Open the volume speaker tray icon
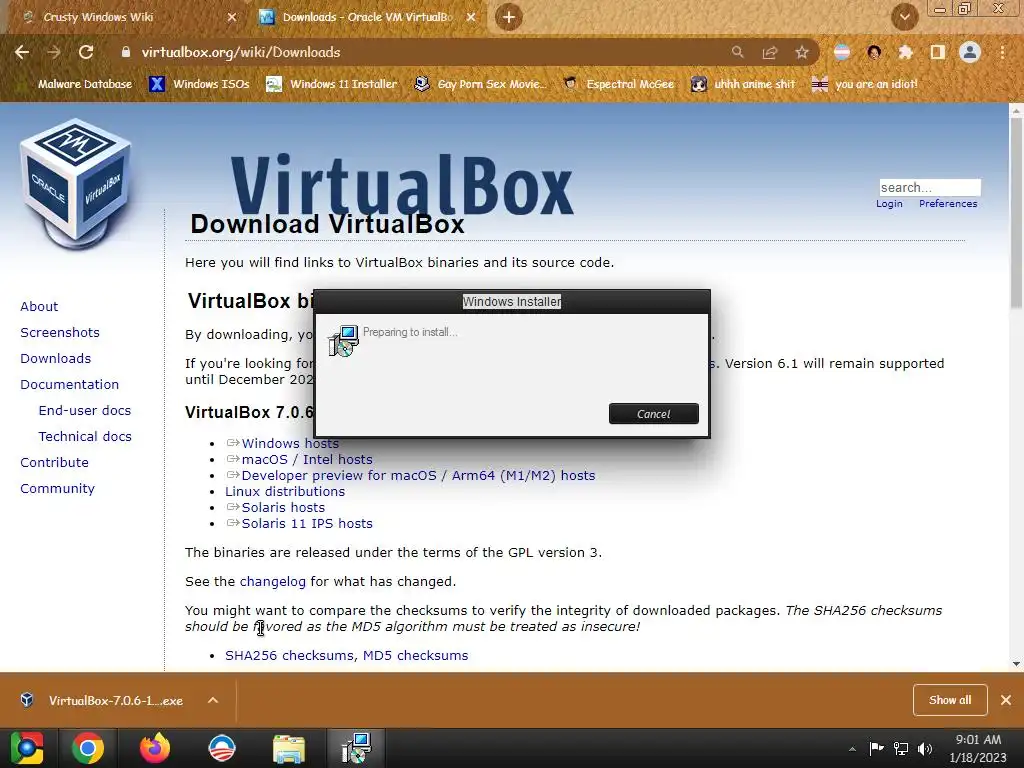The height and width of the screenshot is (768, 1024). [x=925, y=748]
